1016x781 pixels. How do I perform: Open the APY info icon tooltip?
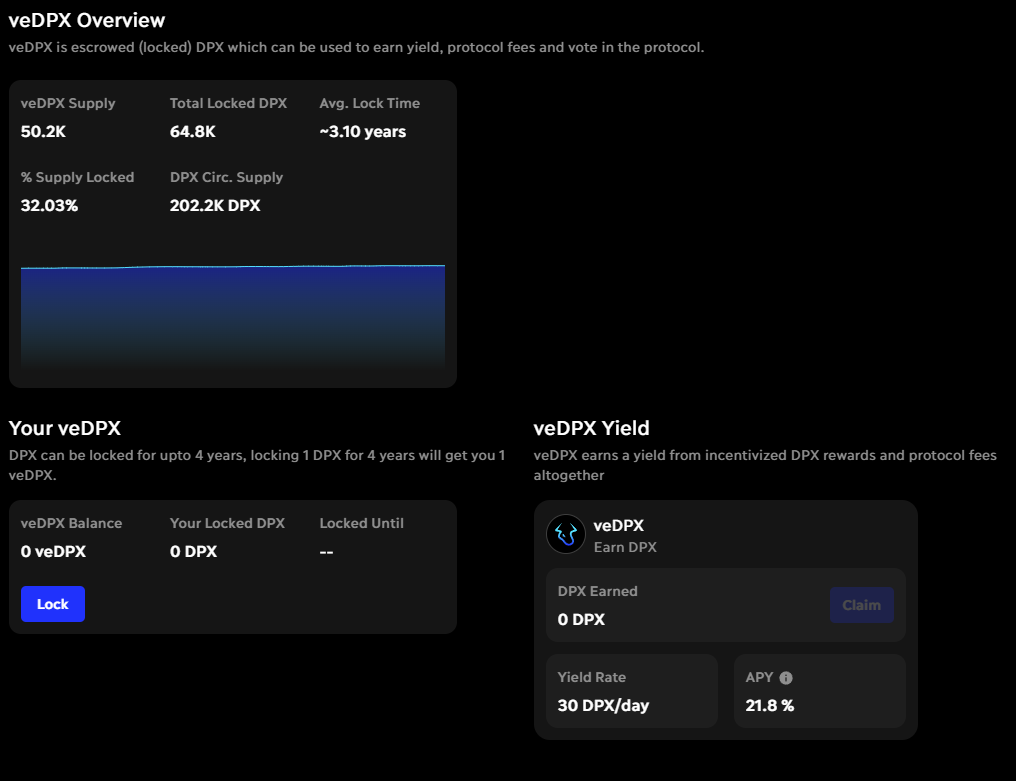(x=786, y=678)
